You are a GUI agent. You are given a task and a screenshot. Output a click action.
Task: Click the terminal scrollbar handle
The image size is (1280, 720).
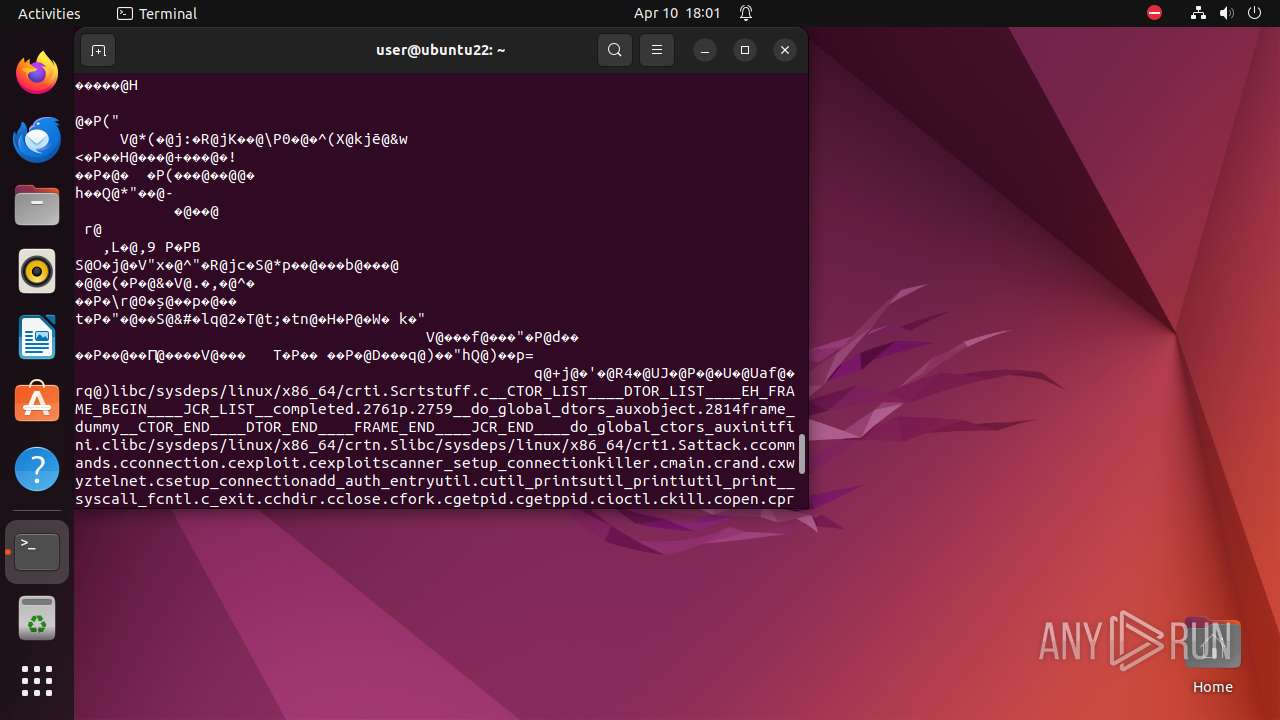click(x=801, y=453)
